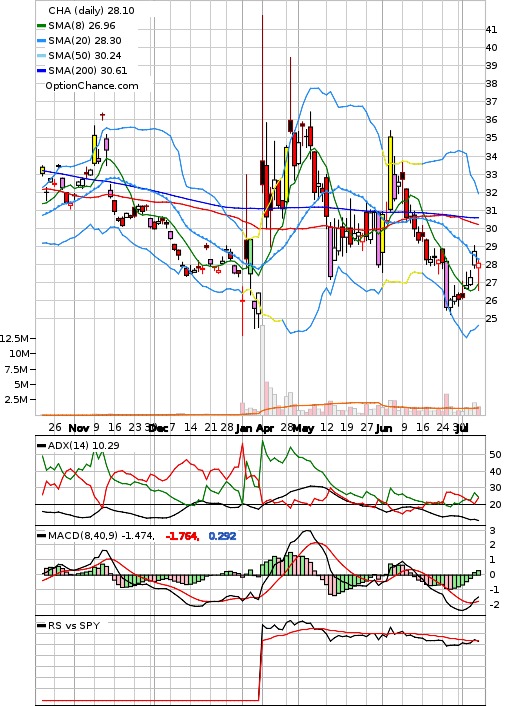The height and width of the screenshot is (706, 526).
Task: Click the 25 price axis label
Action: click(x=491, y=319)
